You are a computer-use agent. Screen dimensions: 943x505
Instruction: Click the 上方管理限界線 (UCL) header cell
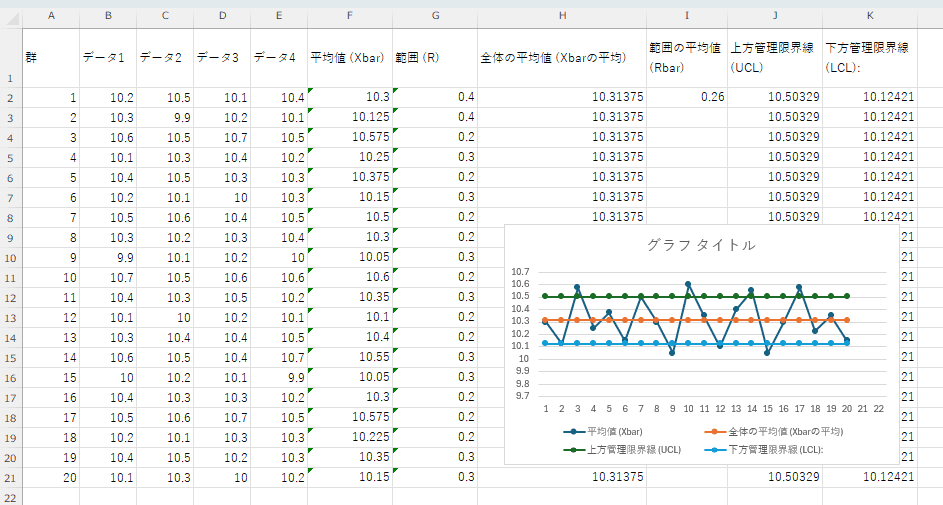[774, 58]
